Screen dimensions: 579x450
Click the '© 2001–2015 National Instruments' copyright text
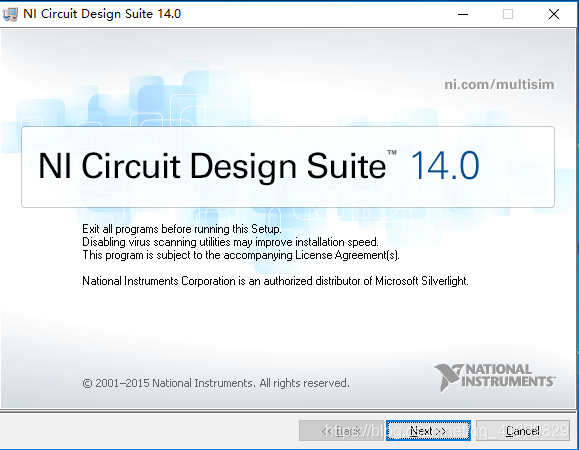click(216, 383)
